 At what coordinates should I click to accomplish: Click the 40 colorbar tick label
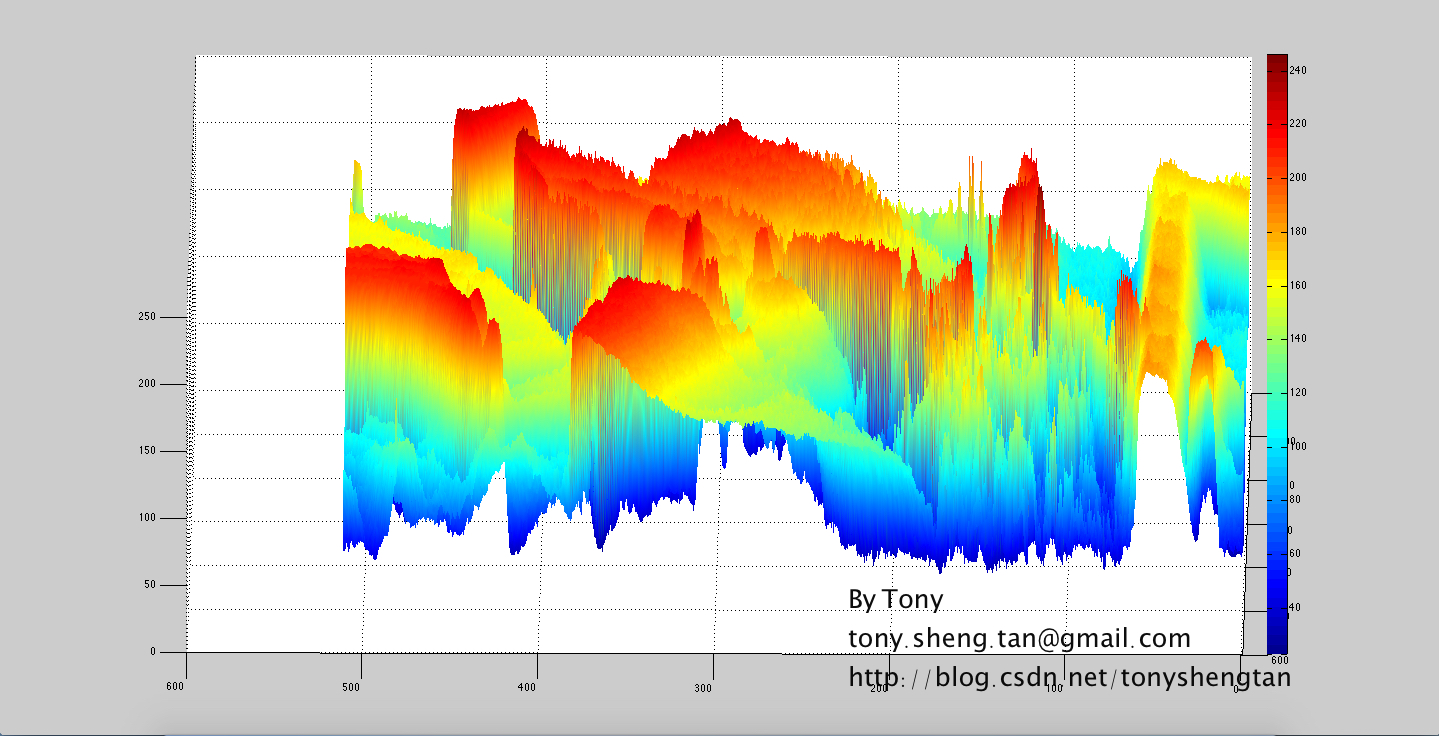1295,607
